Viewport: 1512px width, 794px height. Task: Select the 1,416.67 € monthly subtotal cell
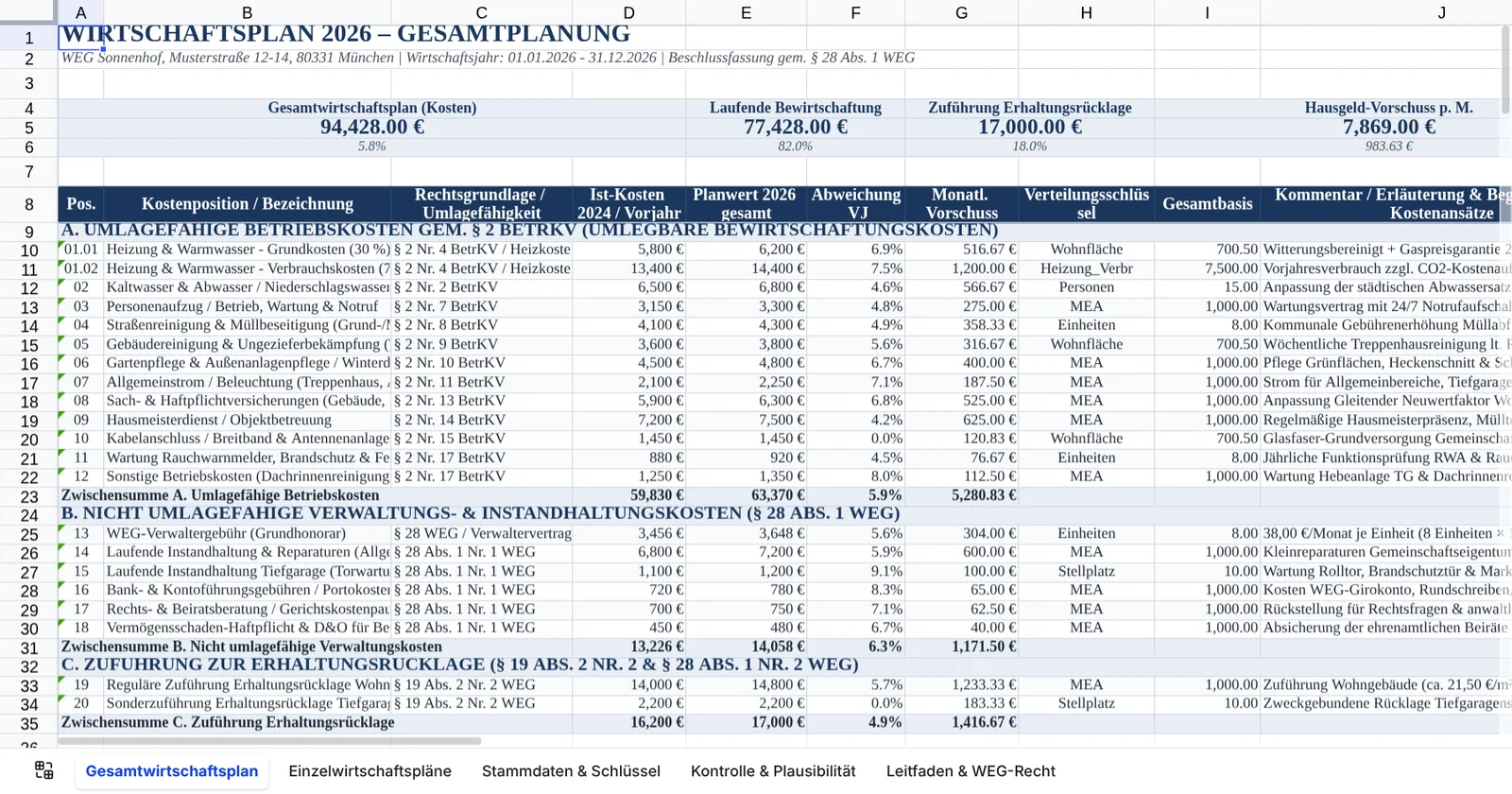tap(961, 722)
